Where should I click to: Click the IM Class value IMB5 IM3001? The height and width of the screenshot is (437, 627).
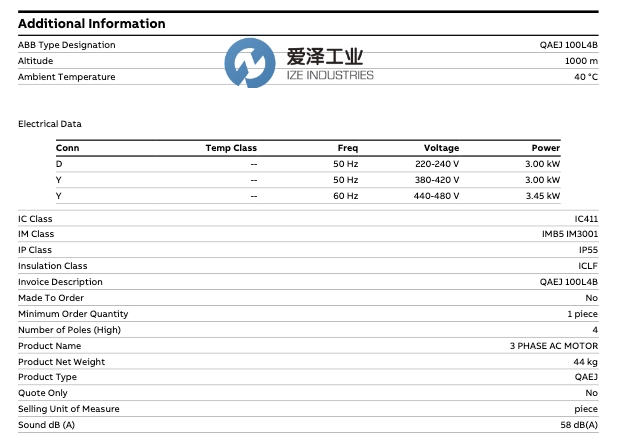click(569, 234)
